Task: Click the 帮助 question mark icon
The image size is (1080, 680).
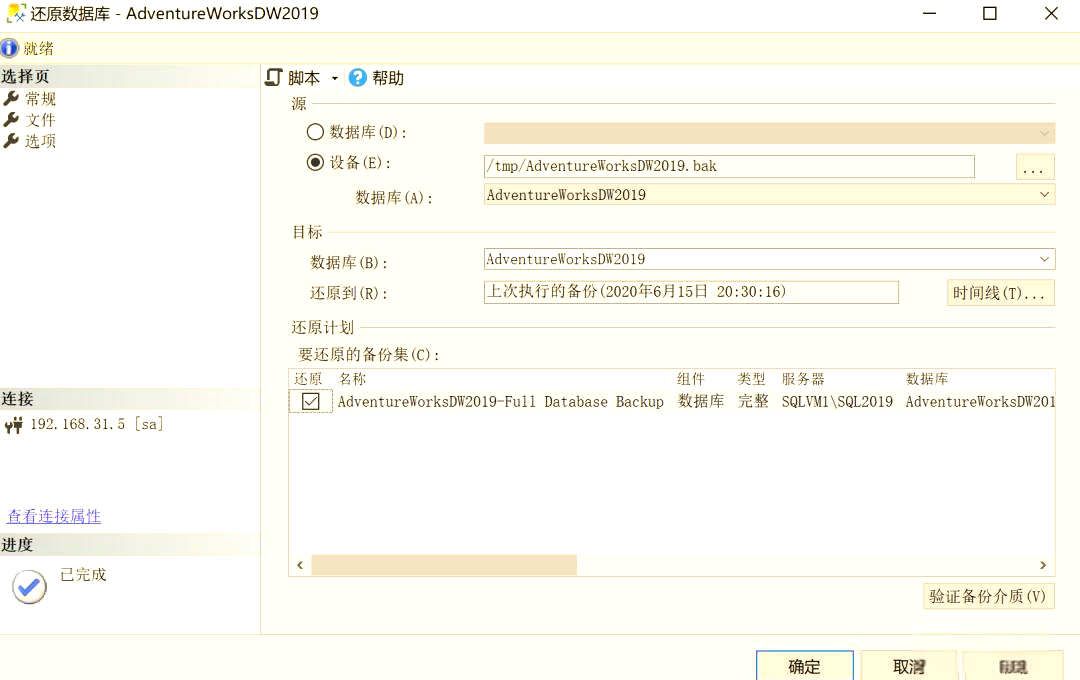Action: (x=359, y=77)
